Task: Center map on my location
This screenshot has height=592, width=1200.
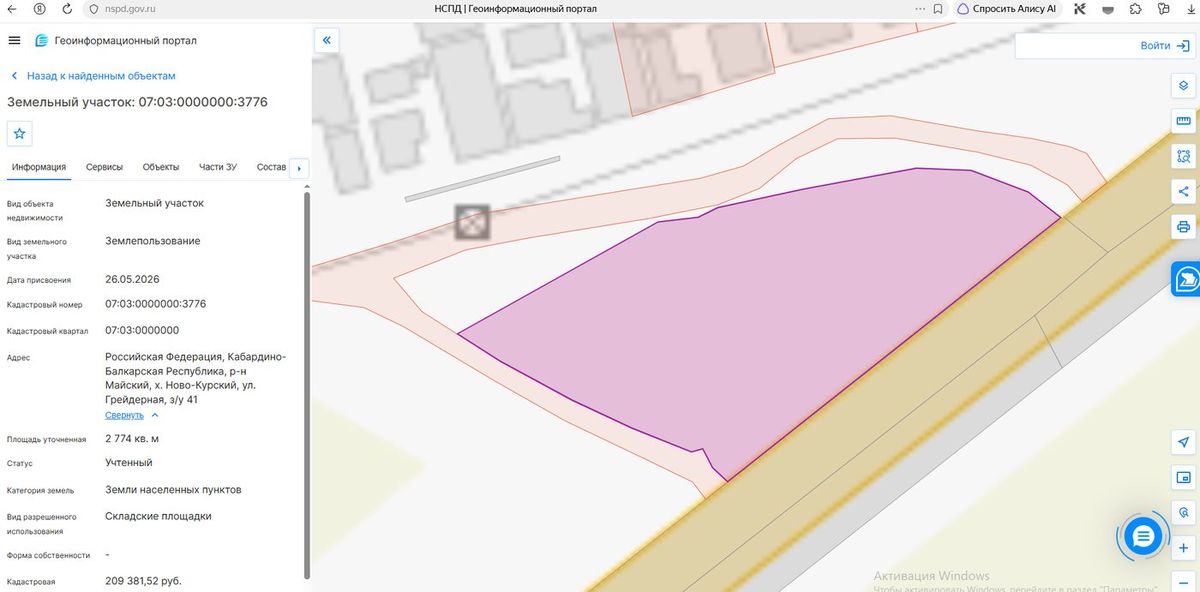Action: [1184, 442]
